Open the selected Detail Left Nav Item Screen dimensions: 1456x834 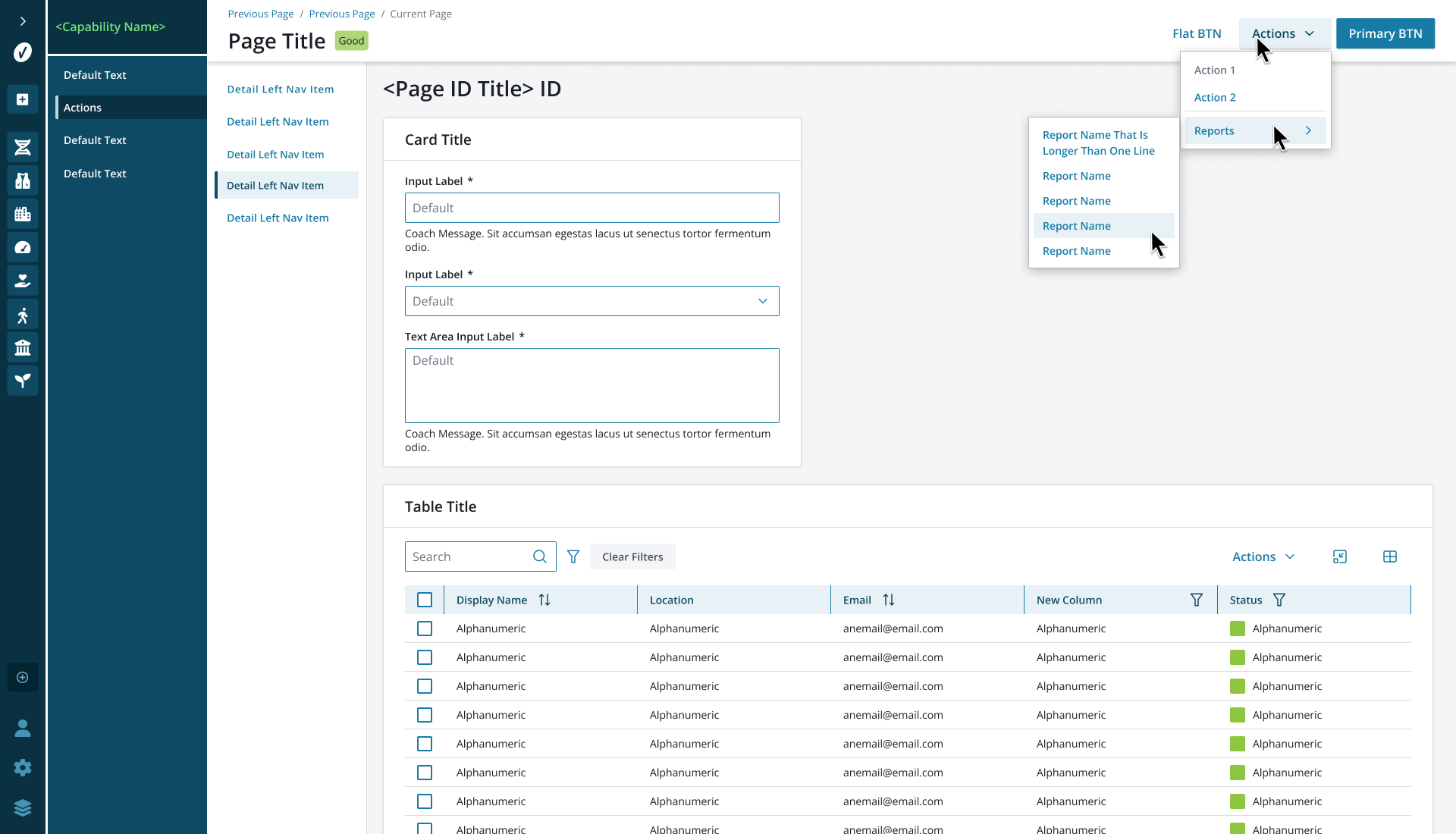coord(287,185)
